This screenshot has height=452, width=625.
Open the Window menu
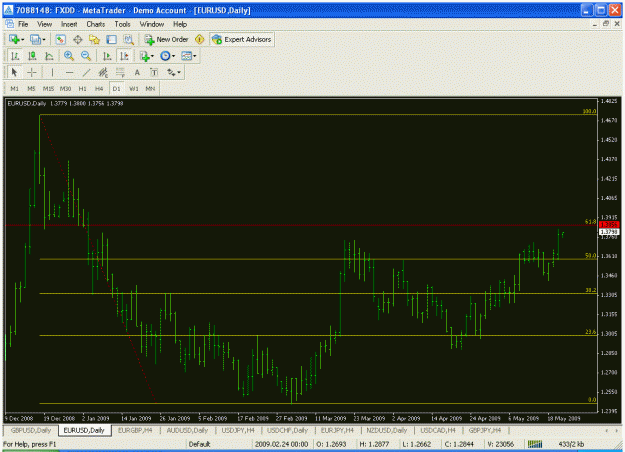[x=151, y=24]
